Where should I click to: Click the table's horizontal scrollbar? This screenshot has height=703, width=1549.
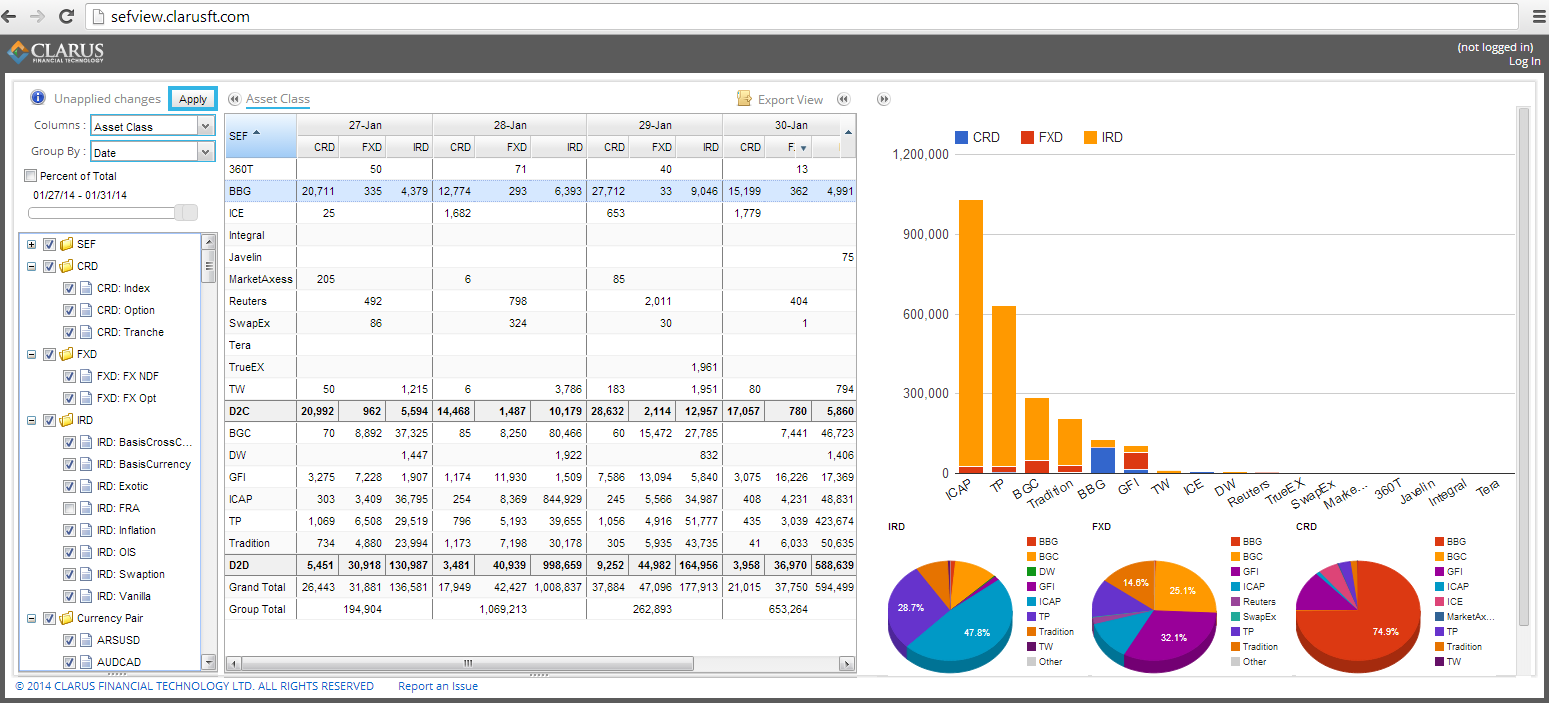(467, 663)
